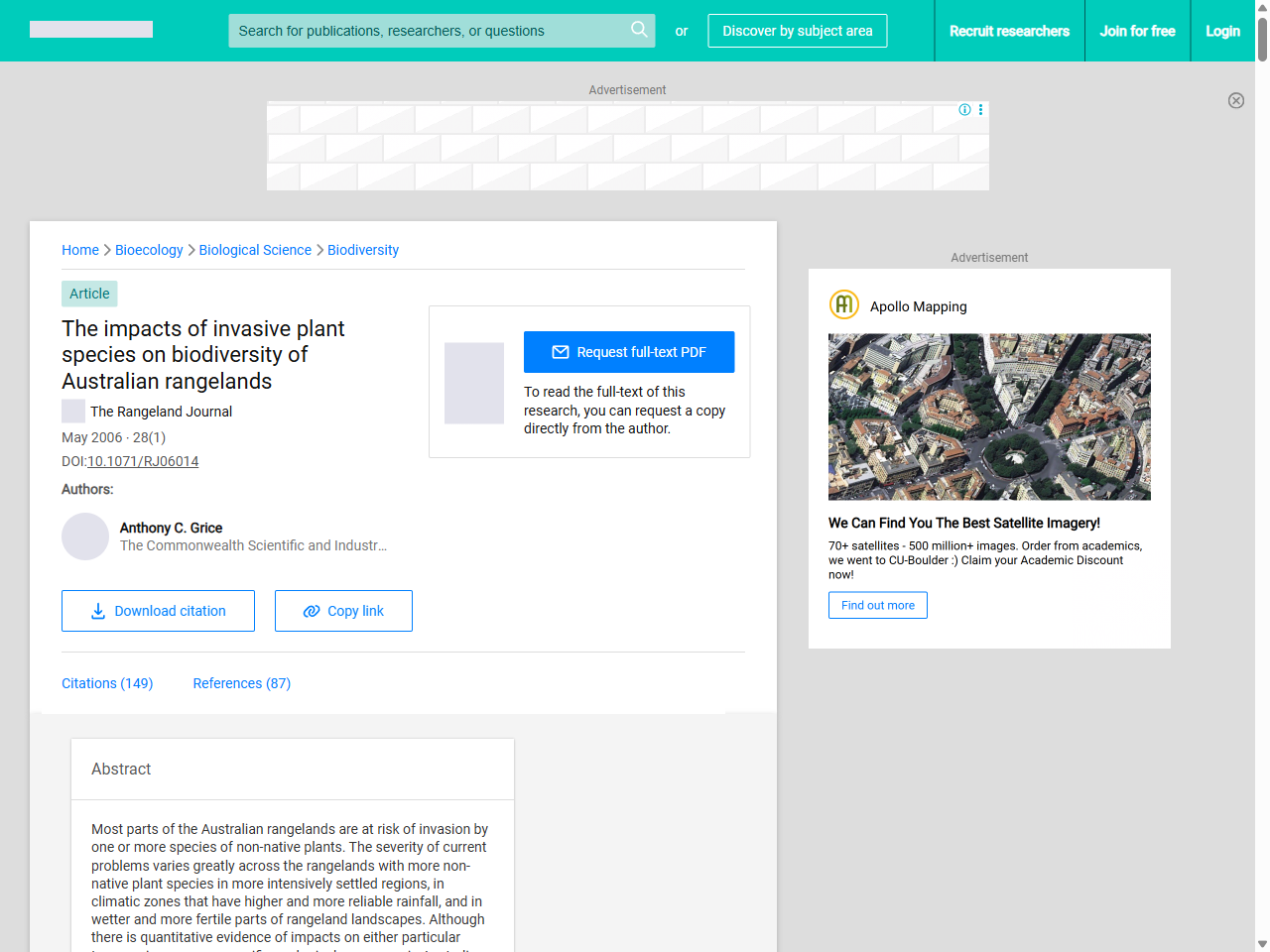This screenshot has height=952, width=1270.
Task: Click Join for free
Action: (x=1137, y=31)
